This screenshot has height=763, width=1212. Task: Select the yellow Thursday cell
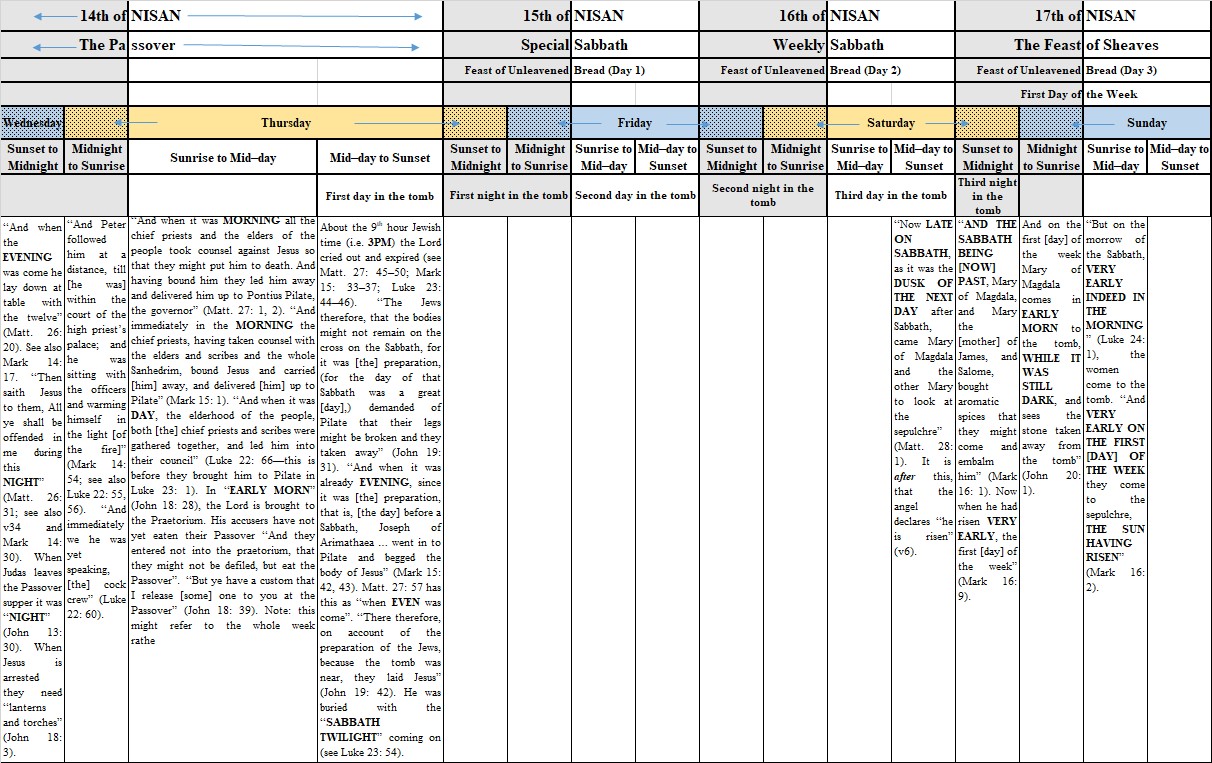(286, 123)
